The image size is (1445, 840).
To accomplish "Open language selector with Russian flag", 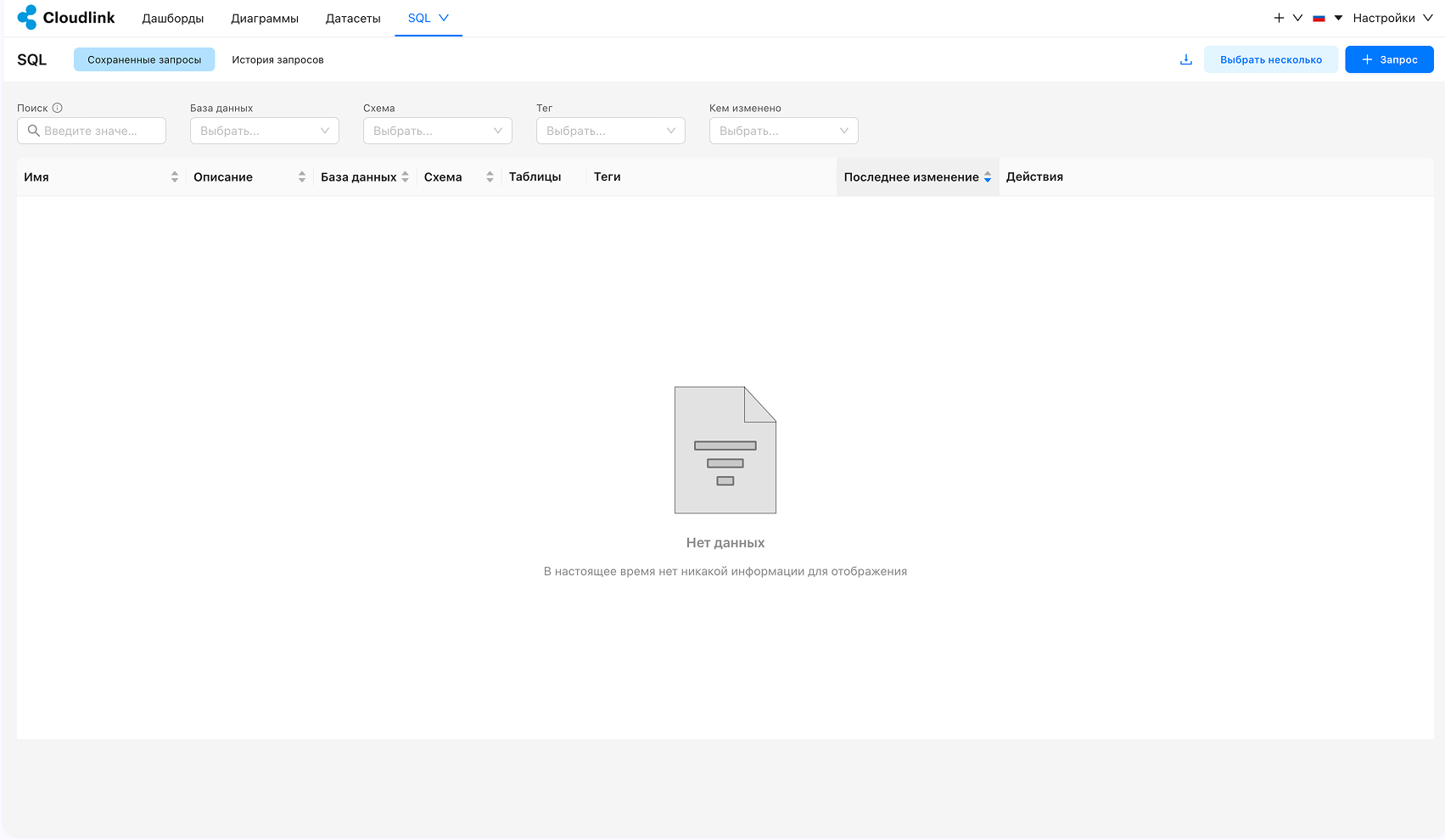I will point(1327,18).
